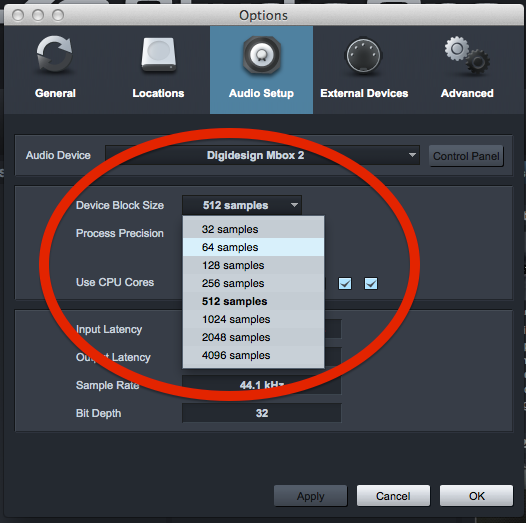526x523 pixels.
Task: Click the Bit Depth value field
Action: [x=262, y=413]
